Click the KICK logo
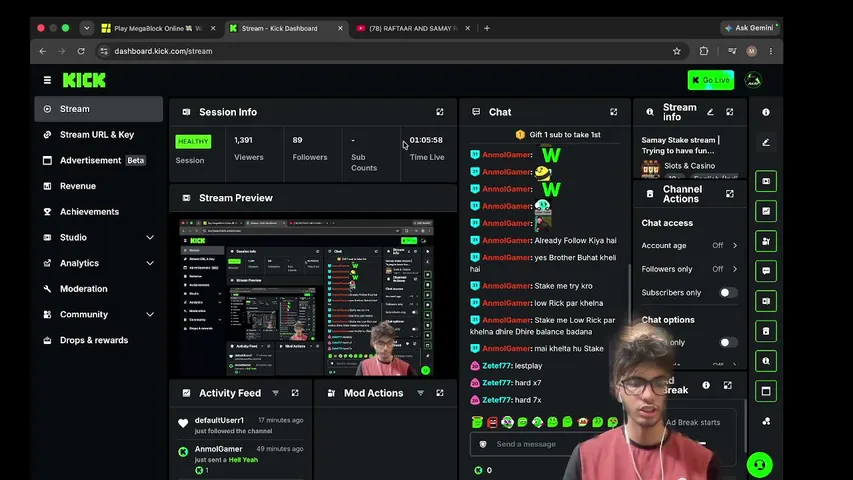Viewport: 853px width, 480px height. (x=84, y=81)
